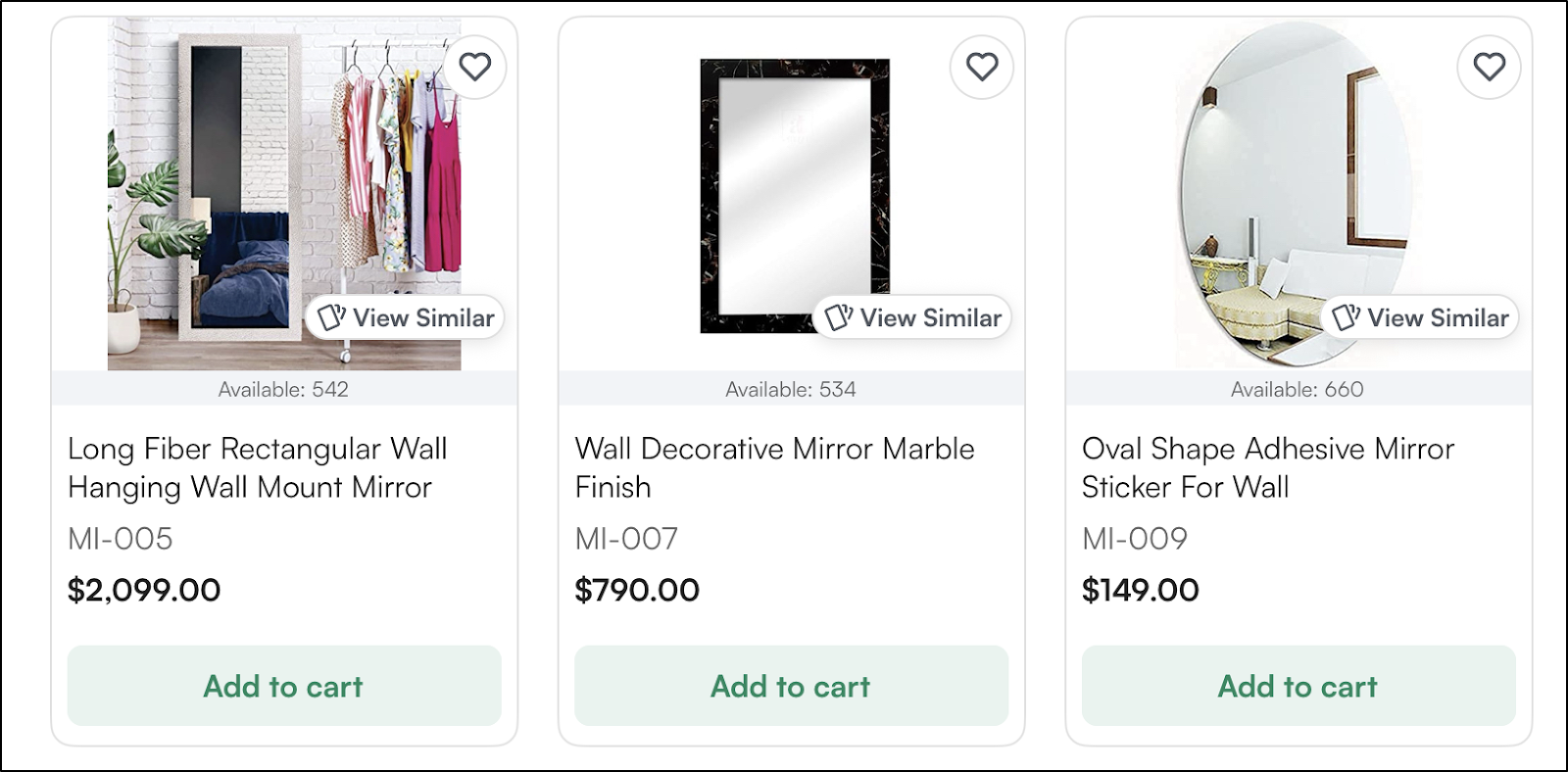
Task: Click the $790.00 price label
Action: [637, 590]
